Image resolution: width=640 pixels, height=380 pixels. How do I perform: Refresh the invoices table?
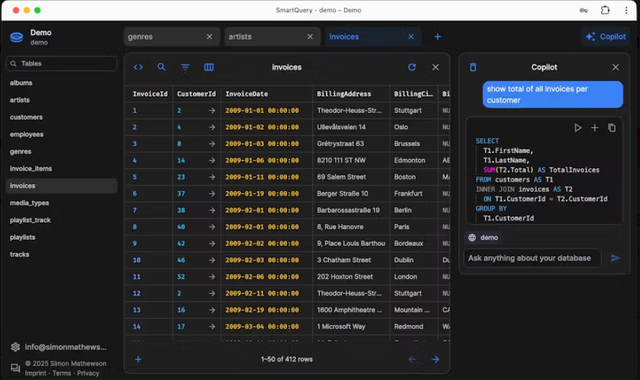click(x=412, y=67)
